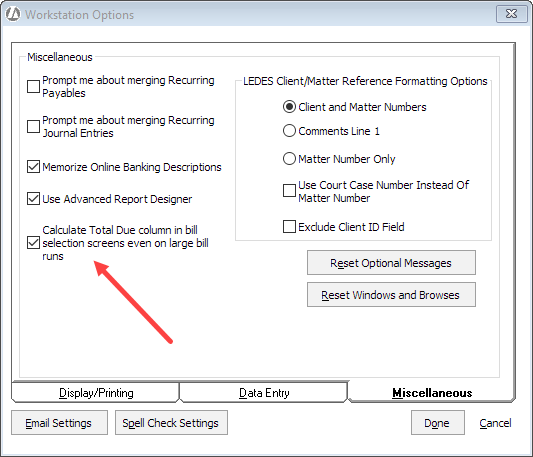Enable prompt about merging Recurring Journal Entries
Image resolution: width=533 pixels, height=457 pixels.
pyautogui.click(x=33, y=126)
